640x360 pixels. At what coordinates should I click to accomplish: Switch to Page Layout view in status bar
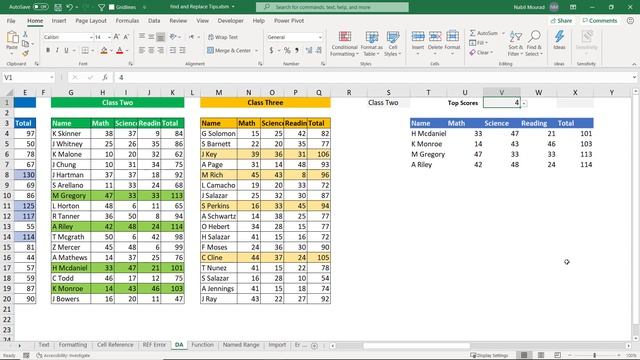click(541, 355)
